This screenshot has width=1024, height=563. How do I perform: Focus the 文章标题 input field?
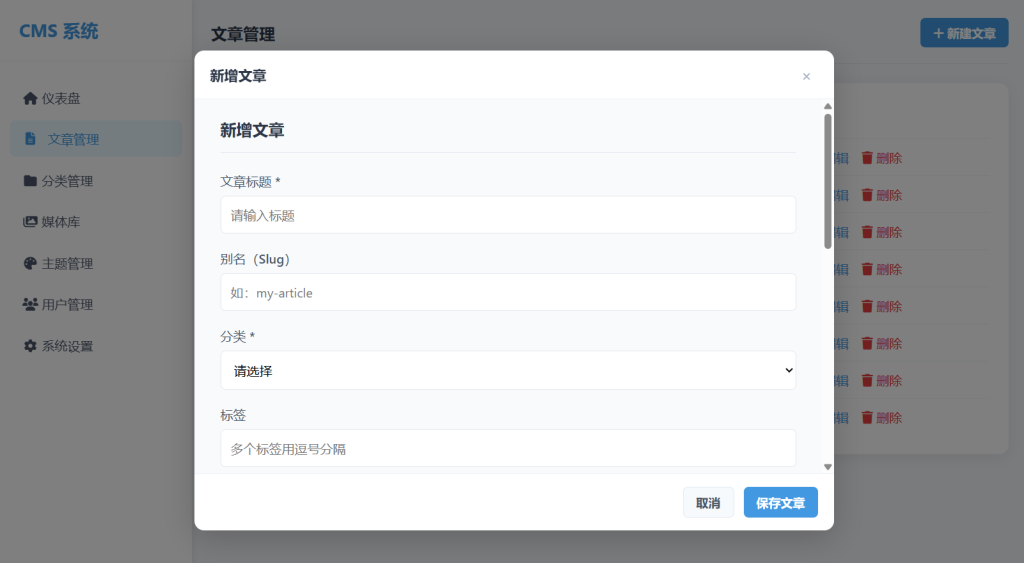coord(508,215)
